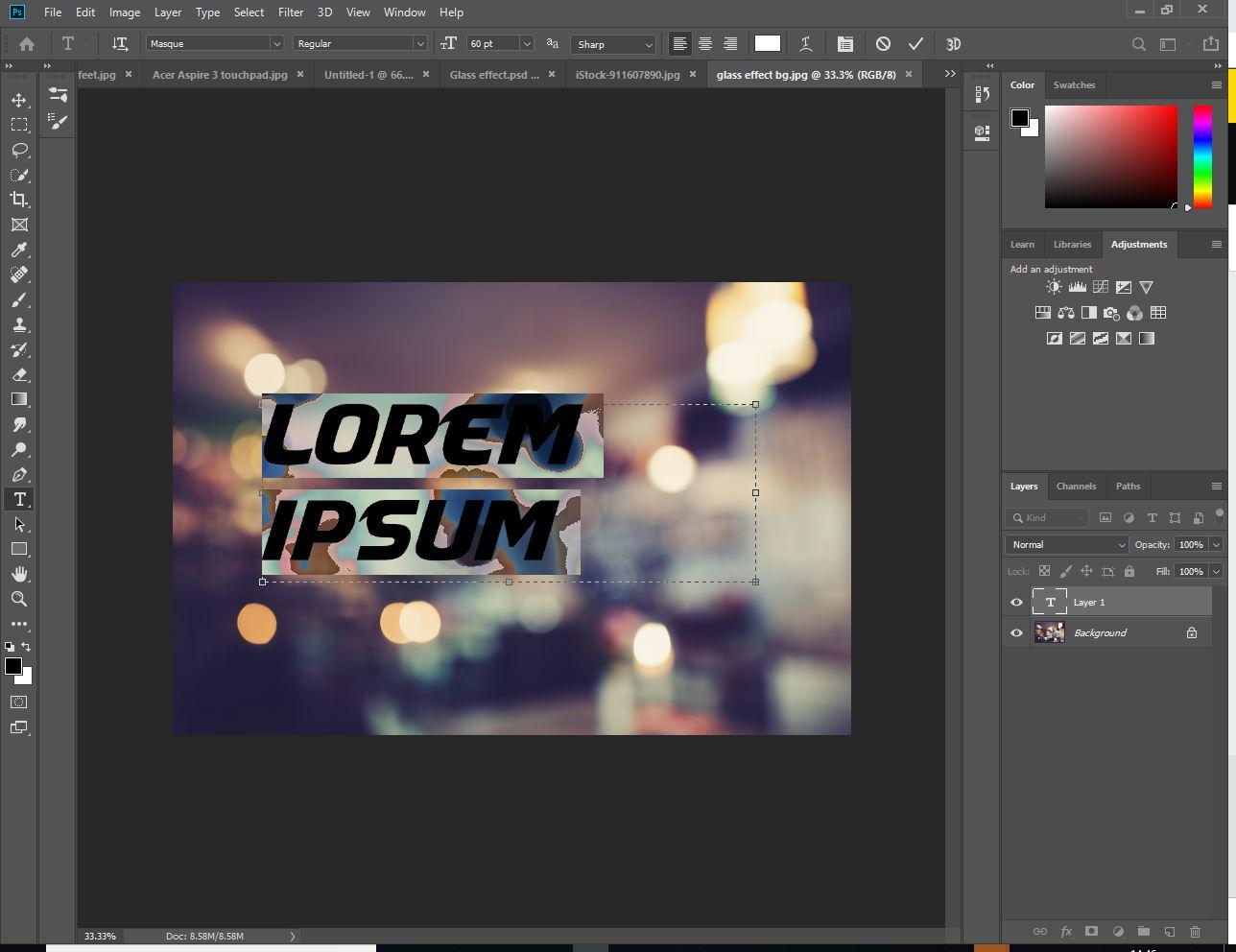Select the Frame tool

click(19, 225)
